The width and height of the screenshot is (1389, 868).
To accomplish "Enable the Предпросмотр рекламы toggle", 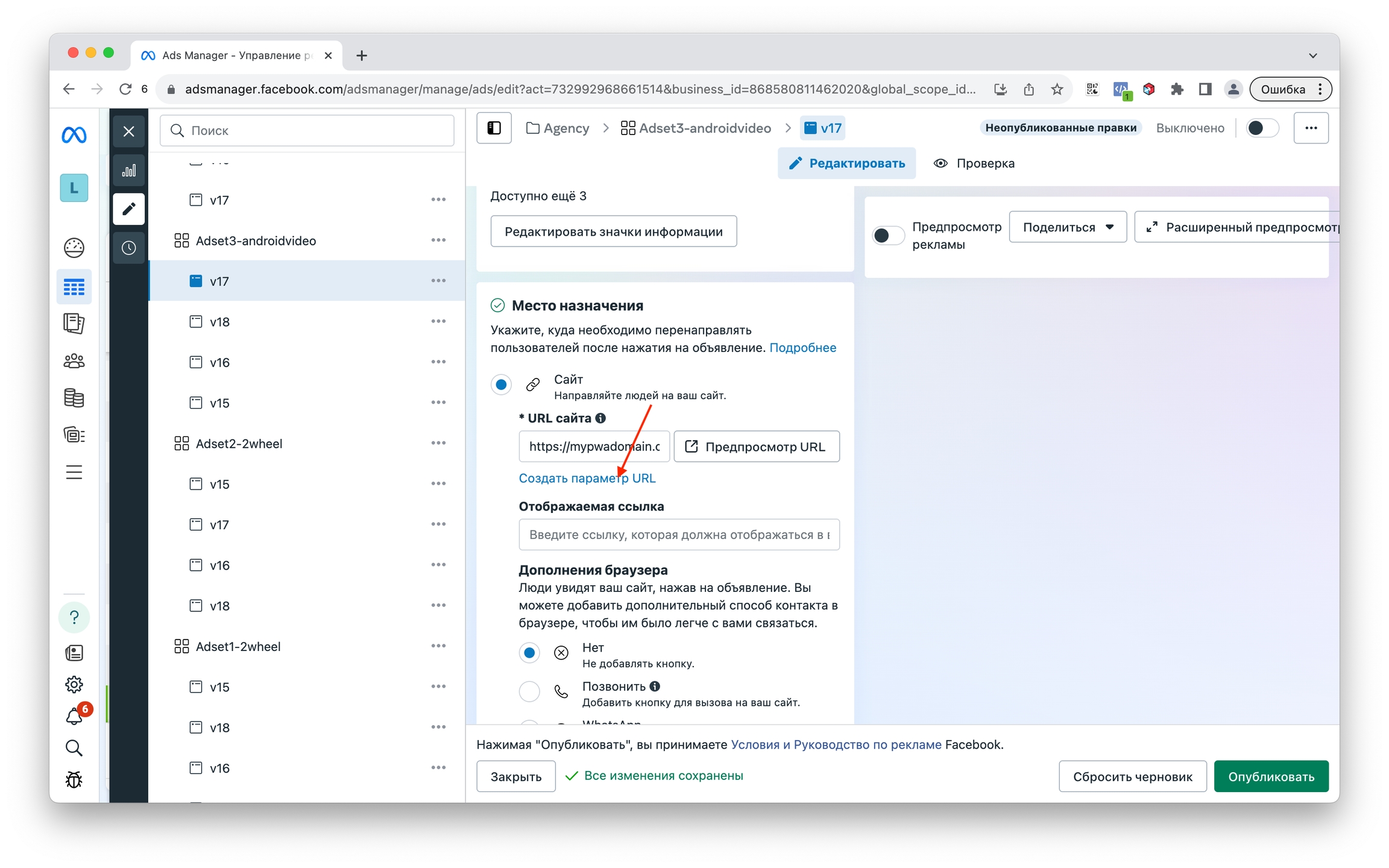I will [887, 235].
